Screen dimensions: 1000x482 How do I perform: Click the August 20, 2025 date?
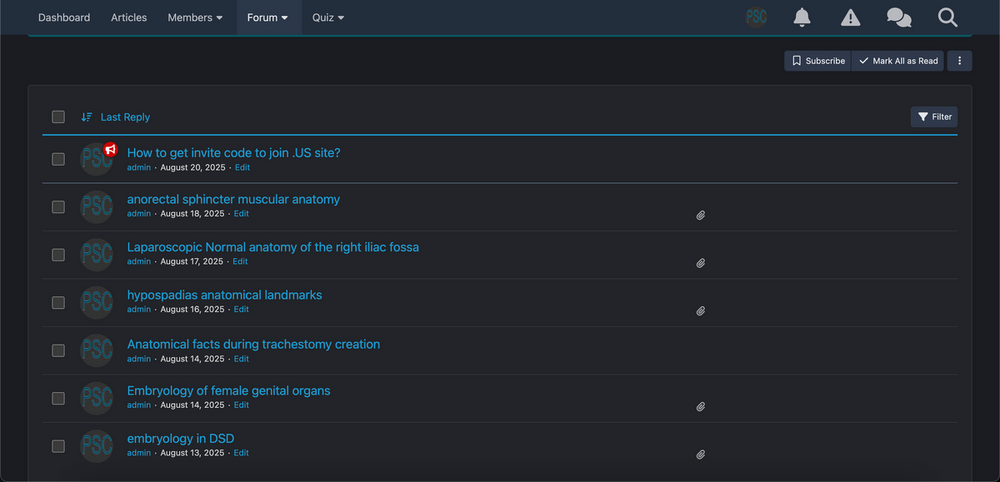point(193,168)
